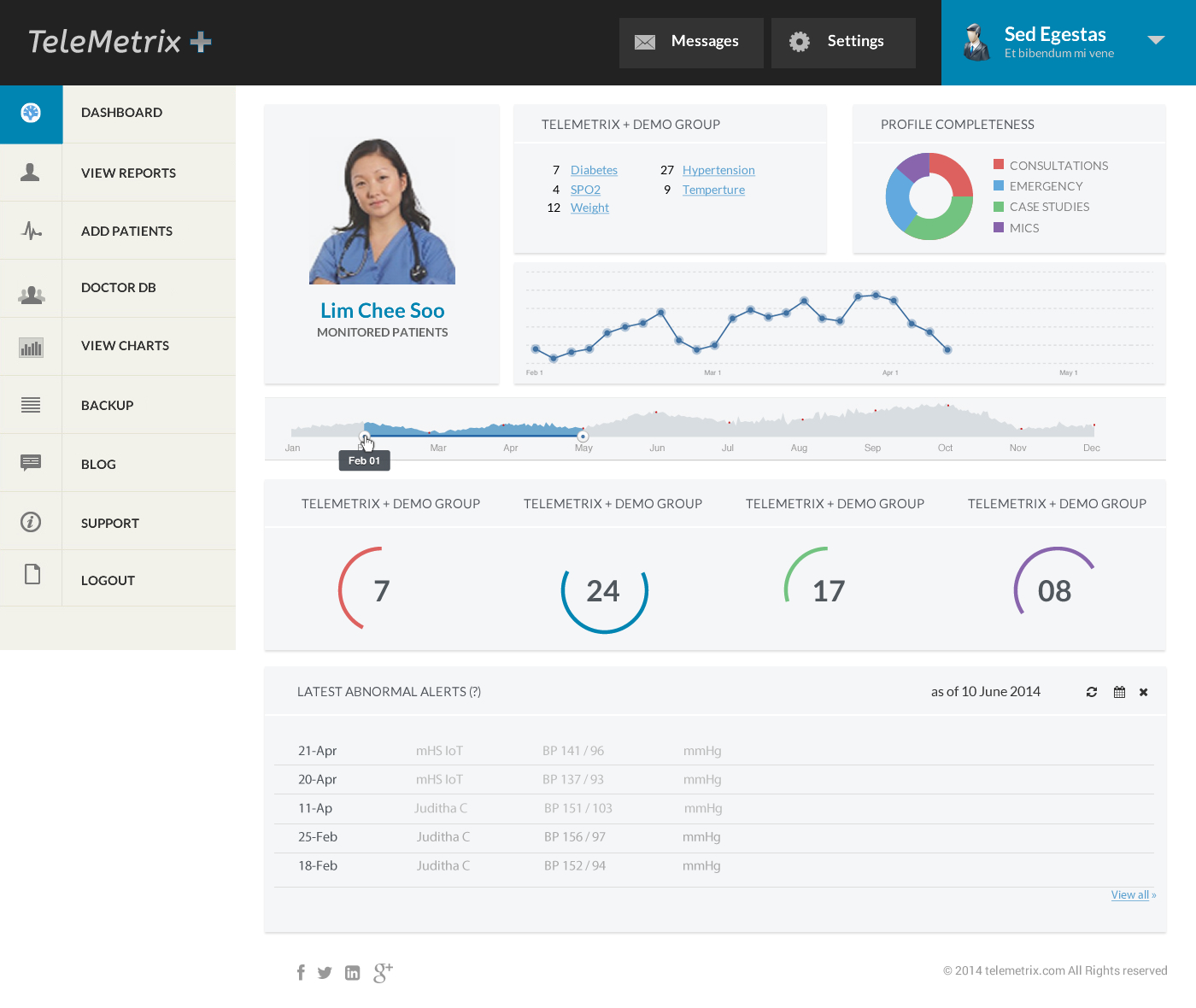
Task: Click Lim Chee Soo profile photo
Action: click(x=382, y=211)
